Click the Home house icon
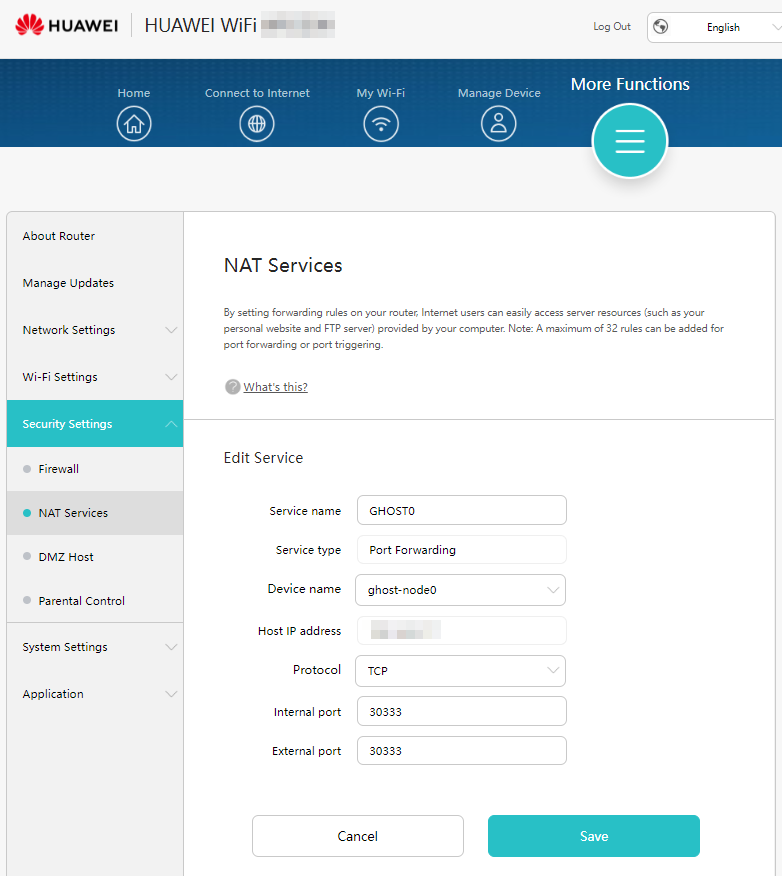The height and width of the screenshot is (876, 782). tap(134, 124)
